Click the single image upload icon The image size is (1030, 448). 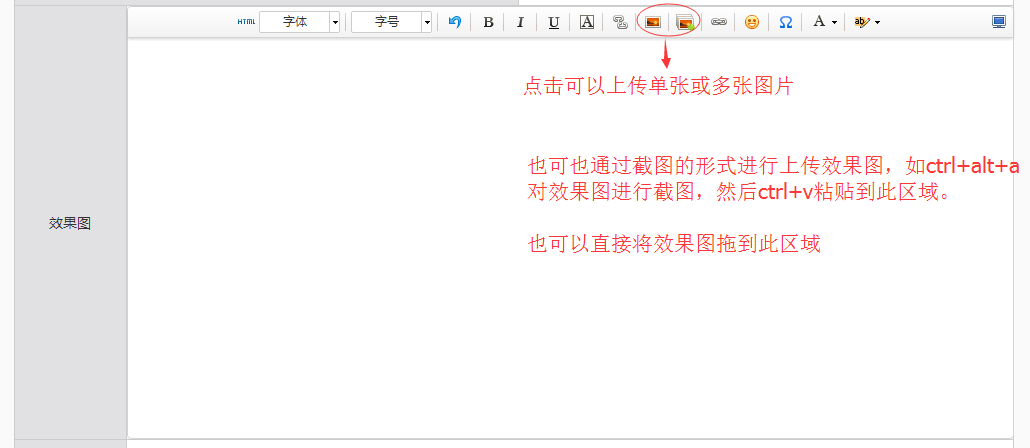(x=652, y=22)
